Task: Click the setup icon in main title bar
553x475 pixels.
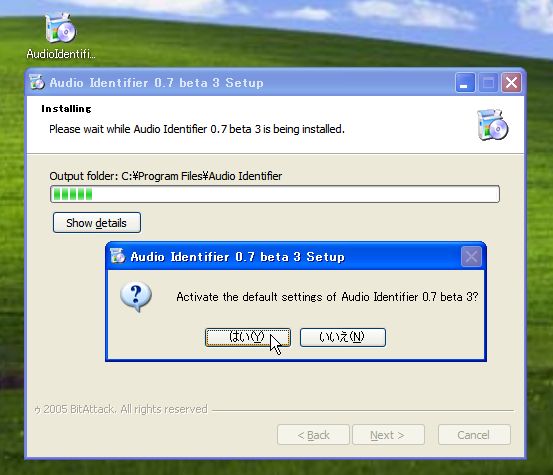Action: (x=37, y=83)
